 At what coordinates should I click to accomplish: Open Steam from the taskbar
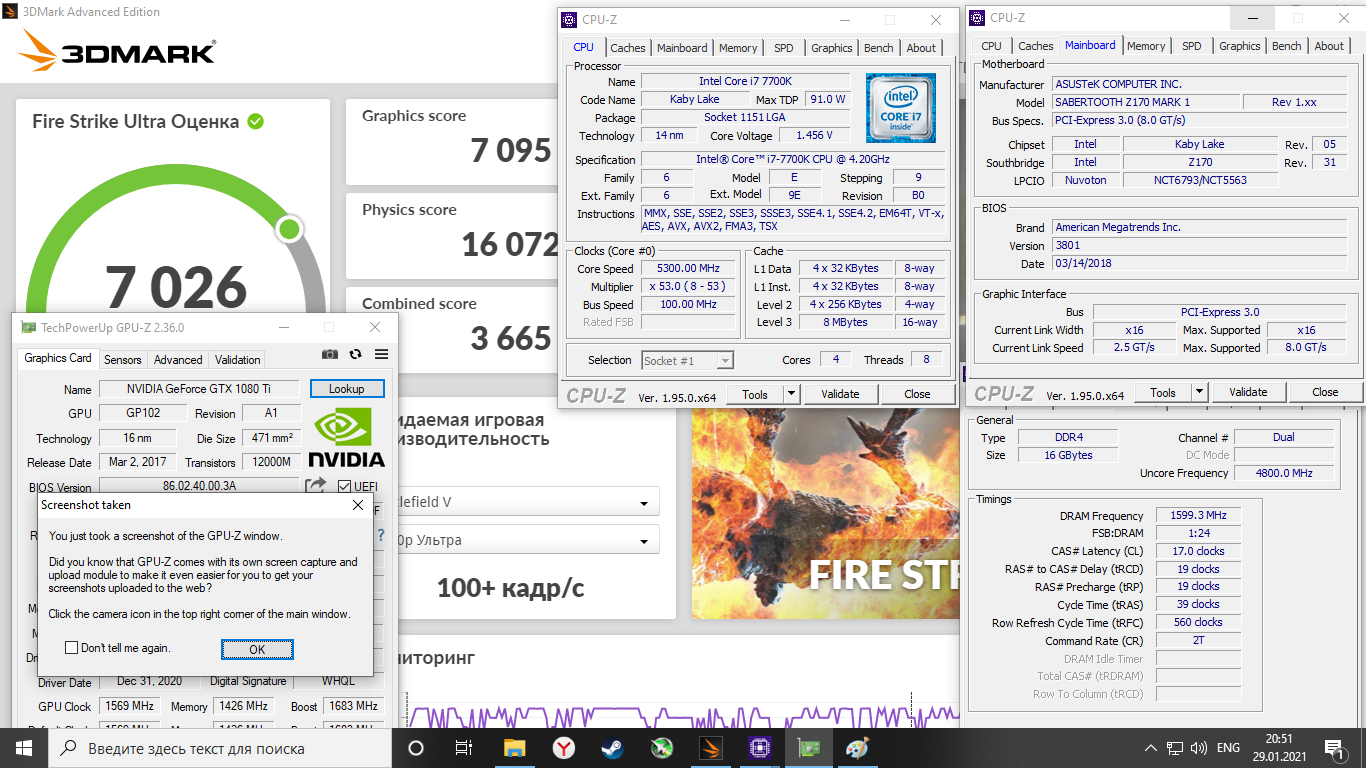612,748
